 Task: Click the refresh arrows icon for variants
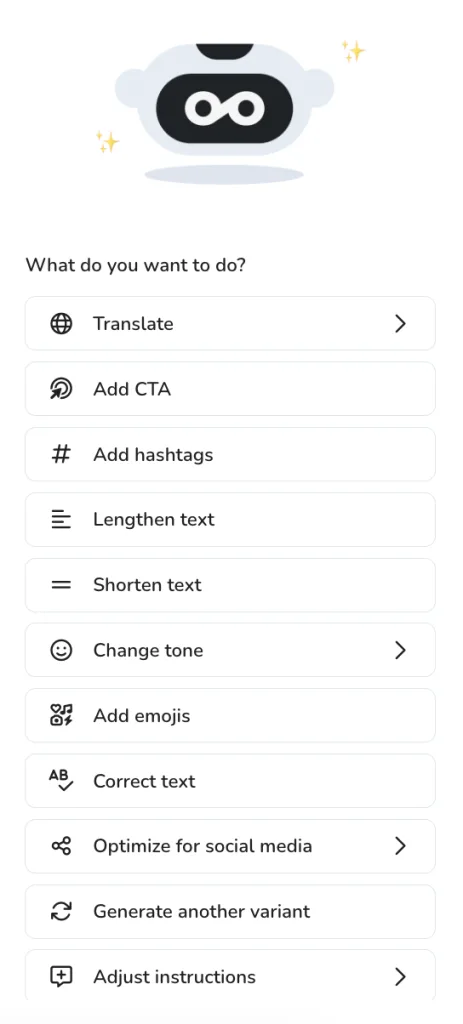[x=61, y=912]
